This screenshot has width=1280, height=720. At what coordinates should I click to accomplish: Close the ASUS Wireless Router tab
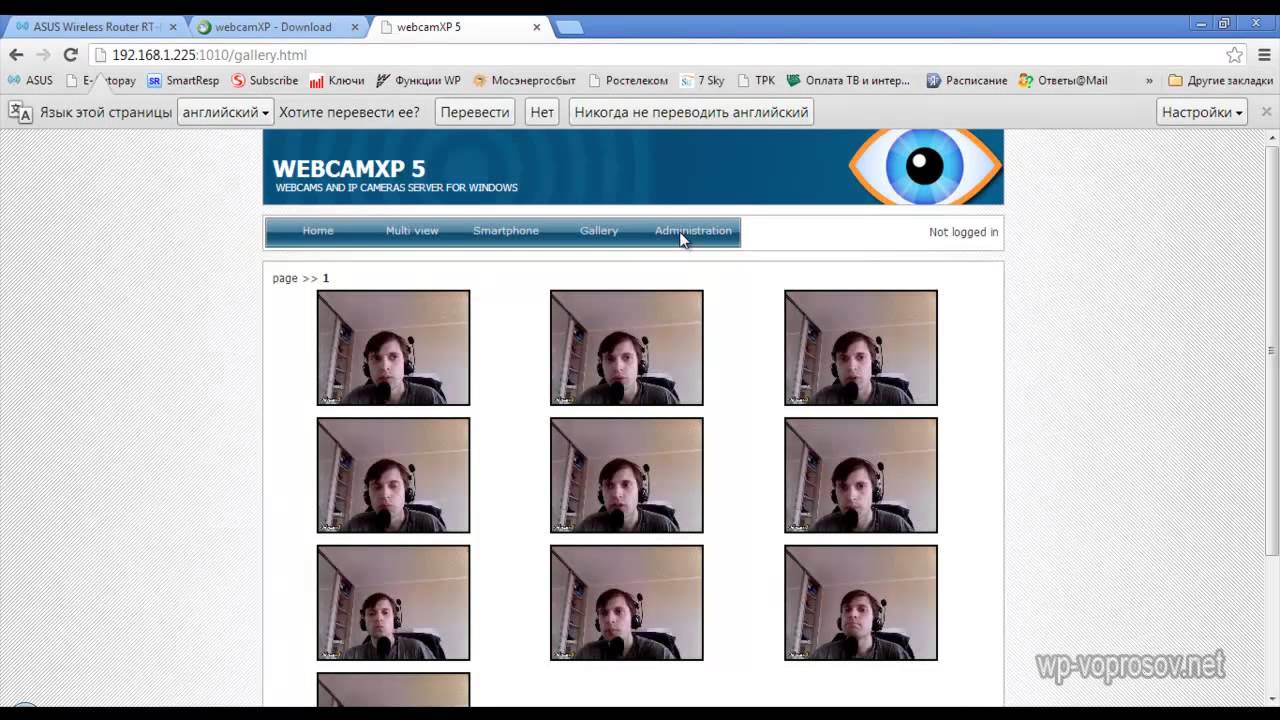pos(173,27)
